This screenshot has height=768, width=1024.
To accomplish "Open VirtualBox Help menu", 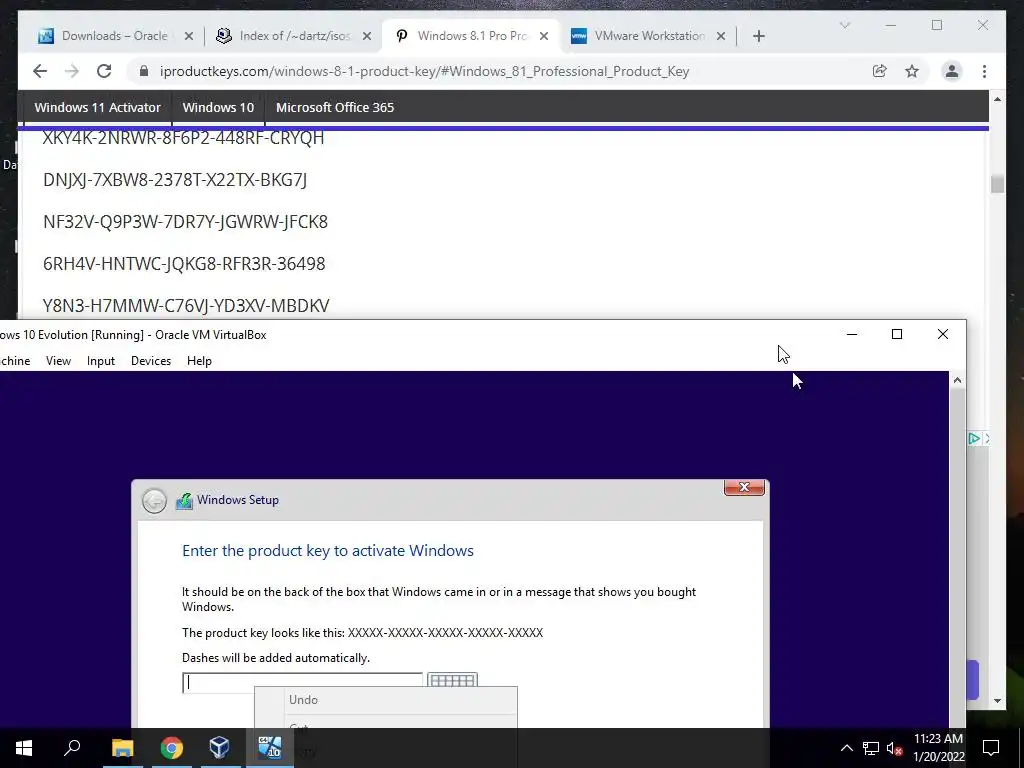I will click(x=199, y=360).
